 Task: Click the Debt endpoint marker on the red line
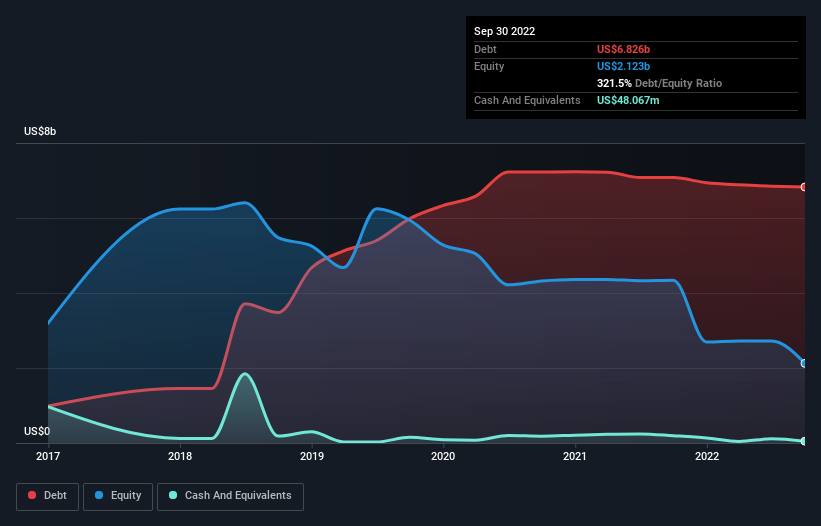(x=804, y=187)
